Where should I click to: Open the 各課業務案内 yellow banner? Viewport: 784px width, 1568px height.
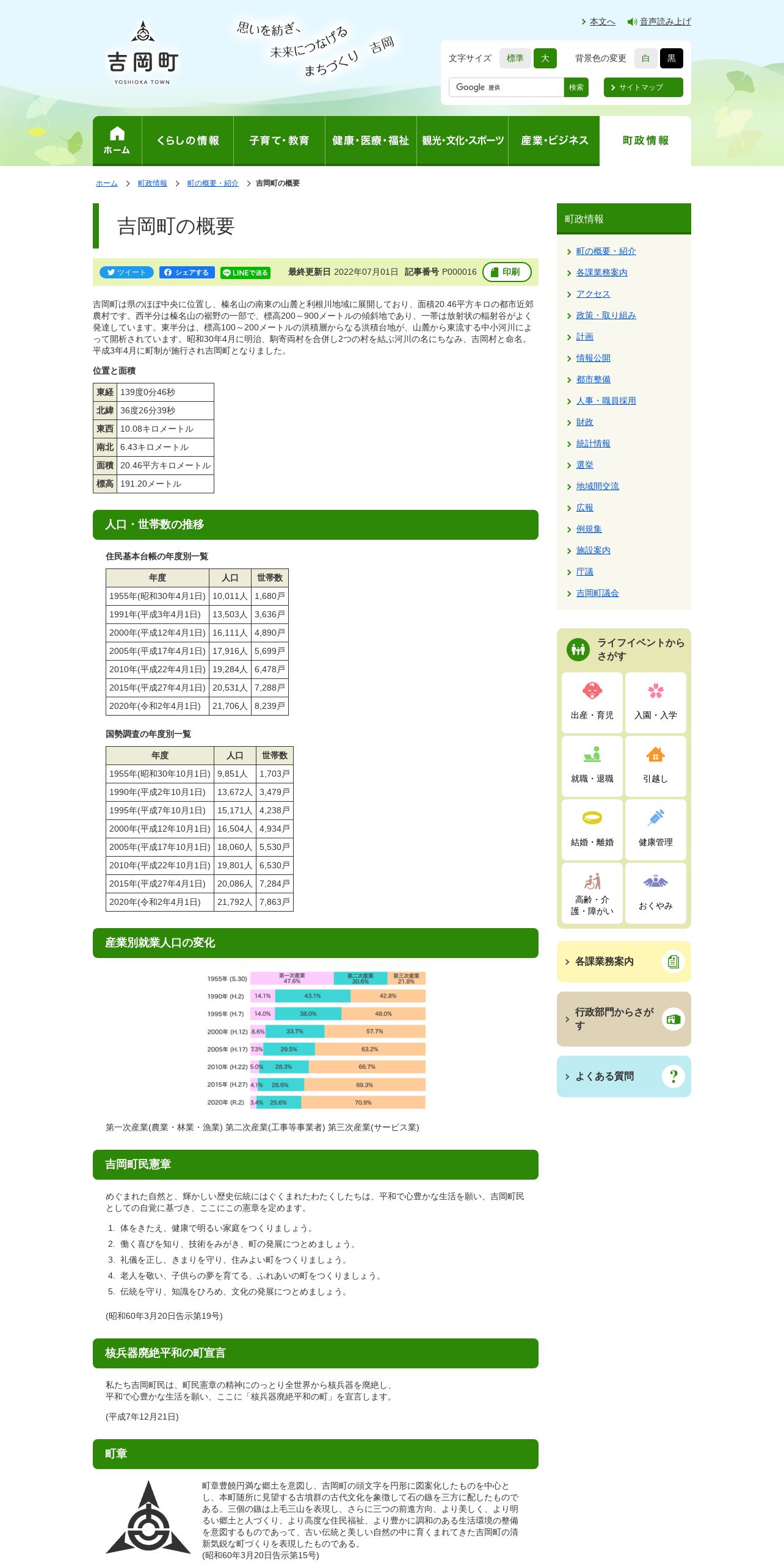(624, 962)
